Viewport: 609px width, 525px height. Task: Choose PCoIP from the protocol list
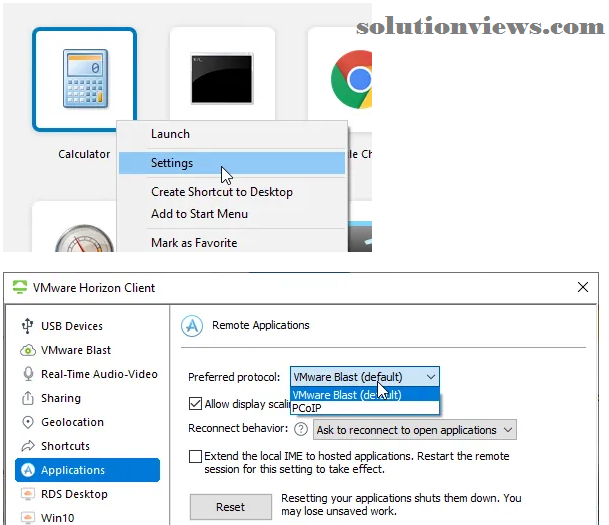pyautogui.click(x=365, y=408)
